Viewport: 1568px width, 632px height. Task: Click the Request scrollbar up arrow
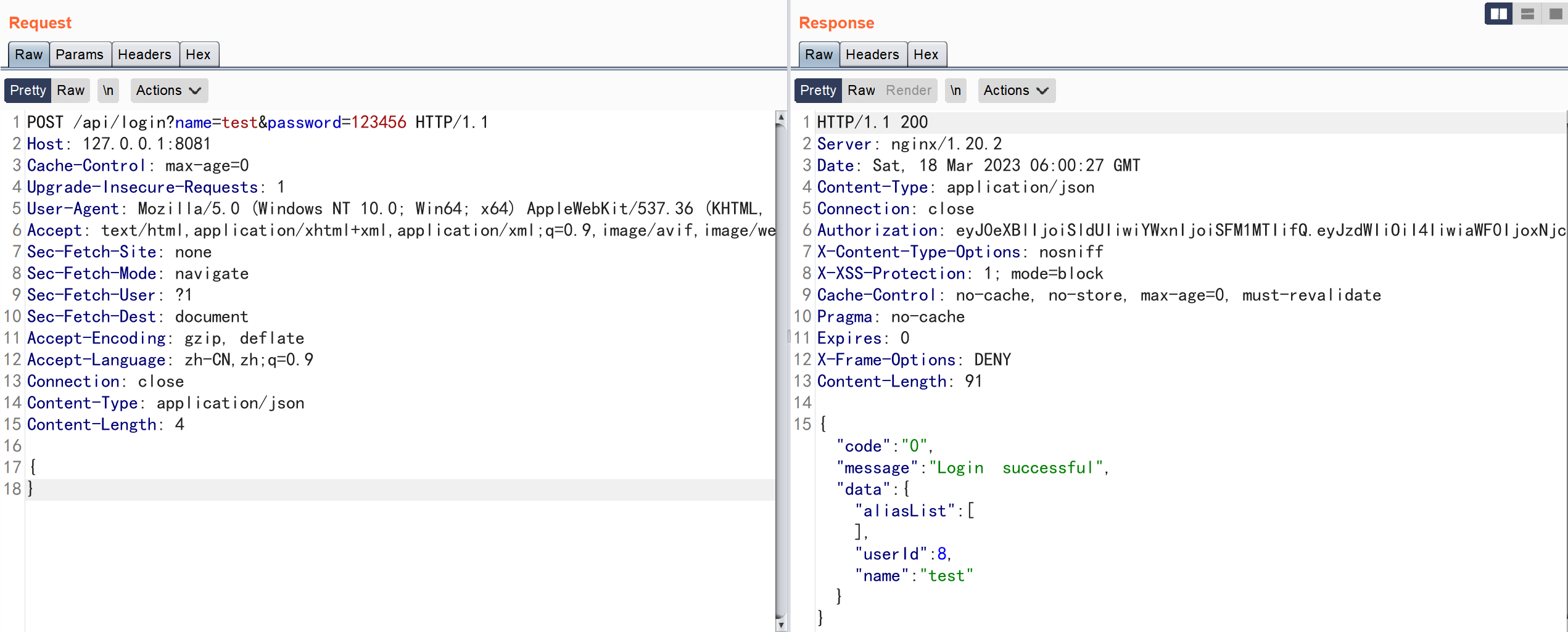coord(781,117)
